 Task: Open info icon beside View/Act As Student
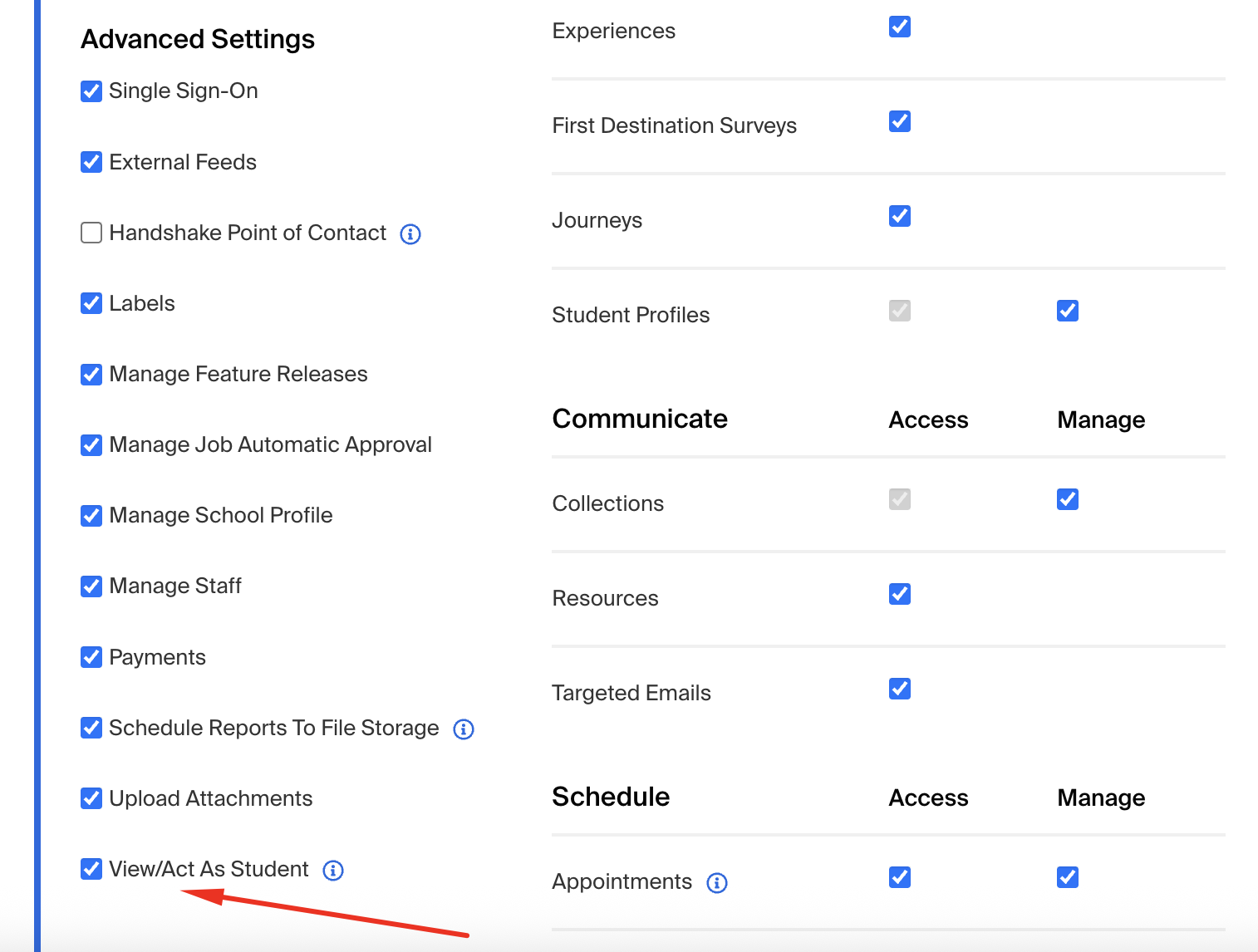click(333, 871)
